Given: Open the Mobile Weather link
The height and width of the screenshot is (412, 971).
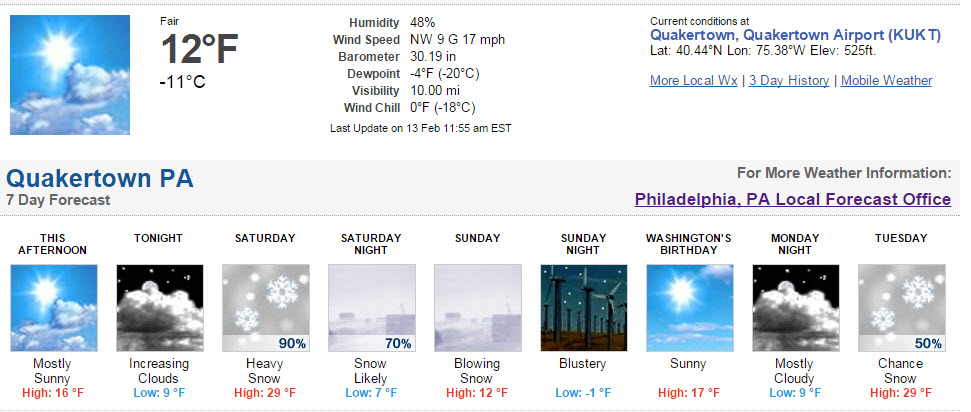Looking at the screenshot, I should pyautogui.click(x=886, y=81).
